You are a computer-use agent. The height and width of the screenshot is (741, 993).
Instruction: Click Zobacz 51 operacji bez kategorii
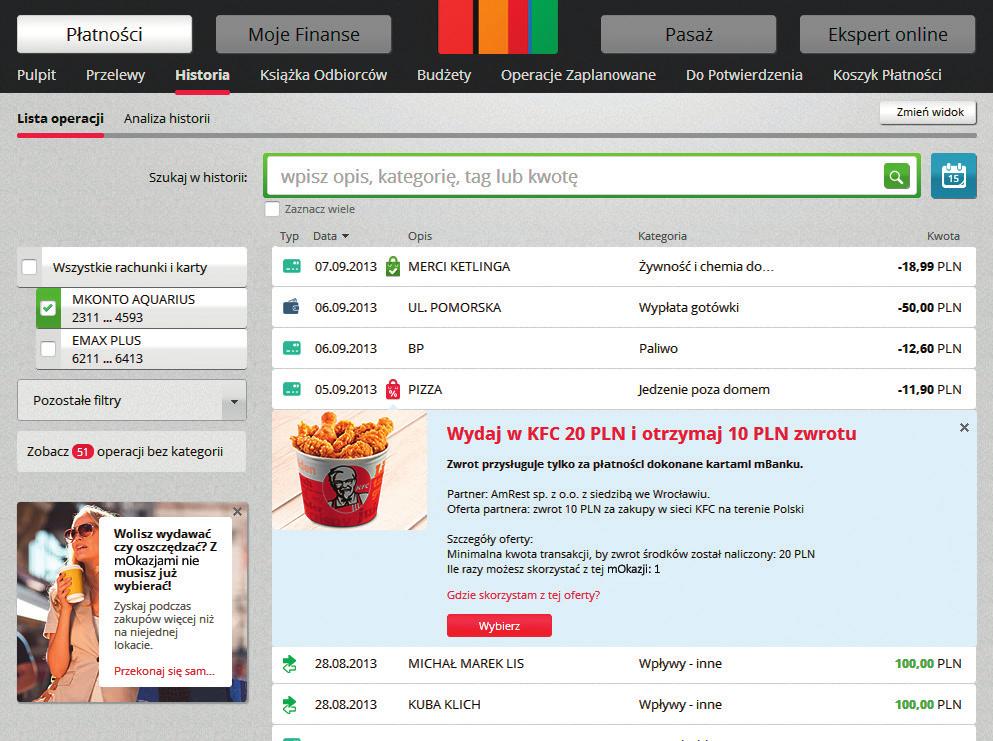click(x=131, y=452)
